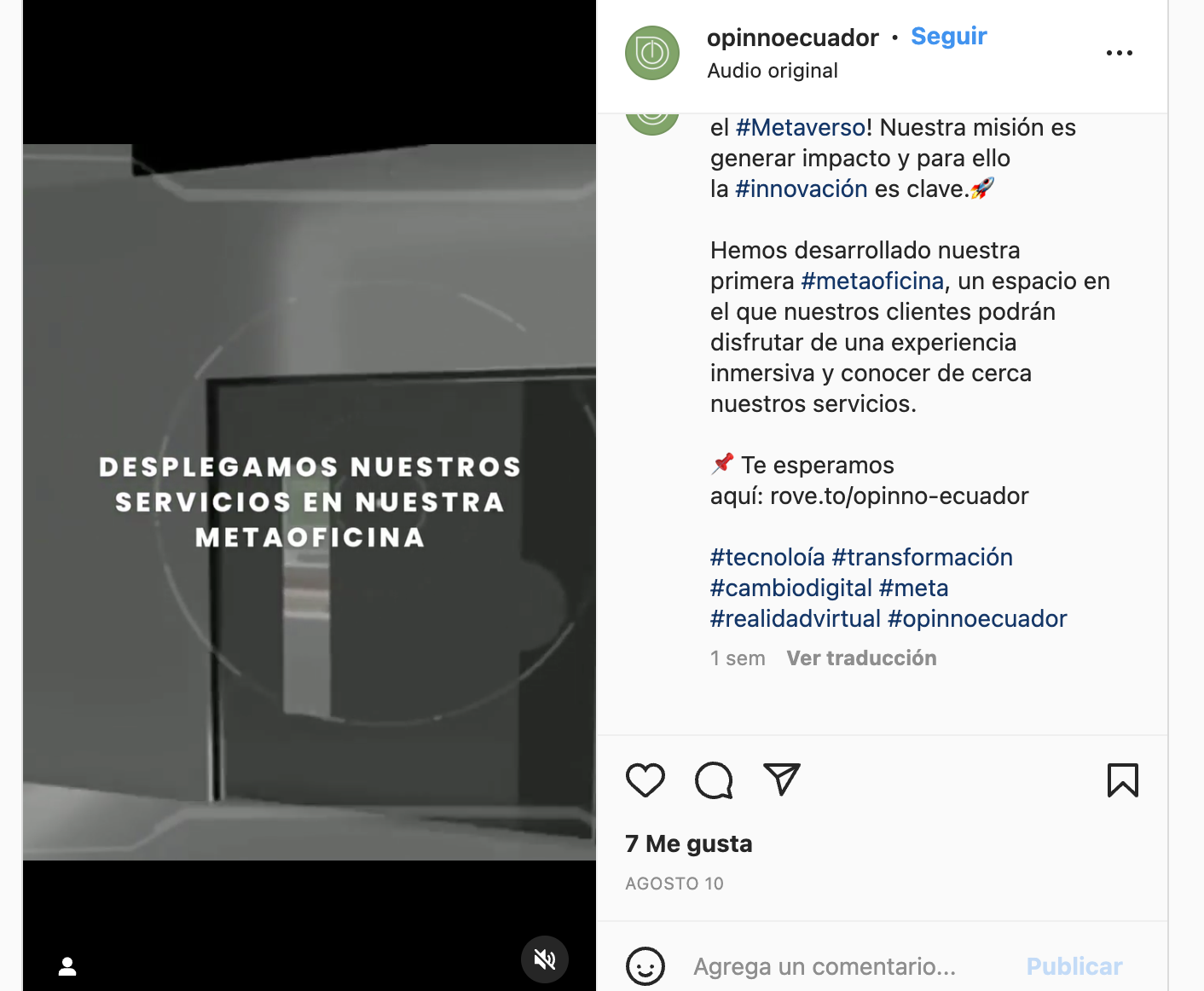Open the #metaoficina hashtag link

point(872,281)
